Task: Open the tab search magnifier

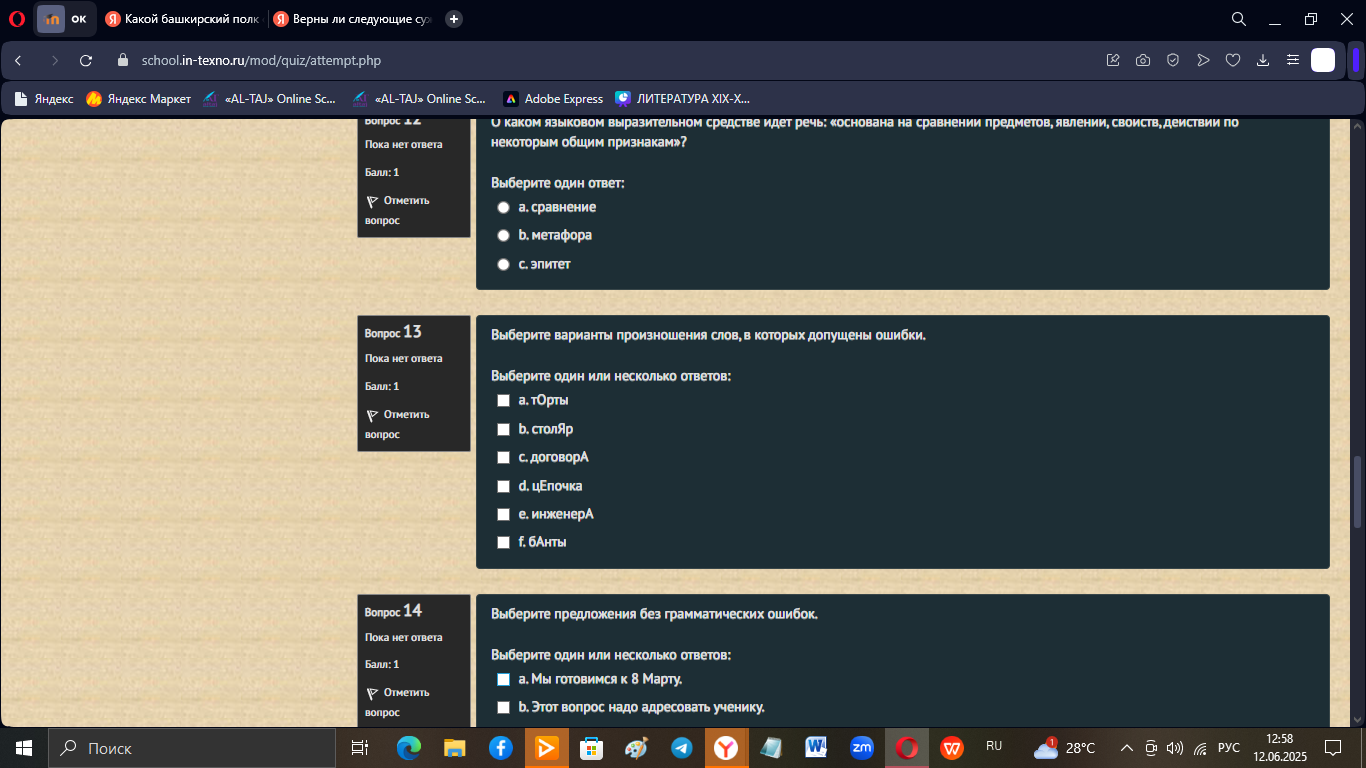Action: click(x=1238, y=19)
